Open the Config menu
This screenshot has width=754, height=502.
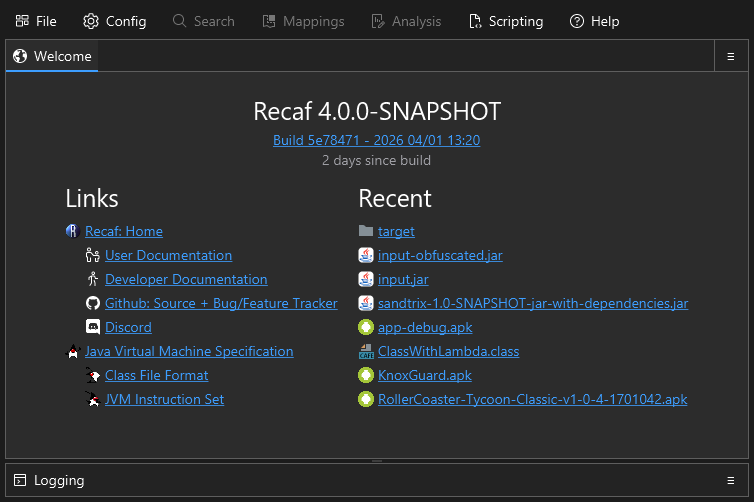114,21
